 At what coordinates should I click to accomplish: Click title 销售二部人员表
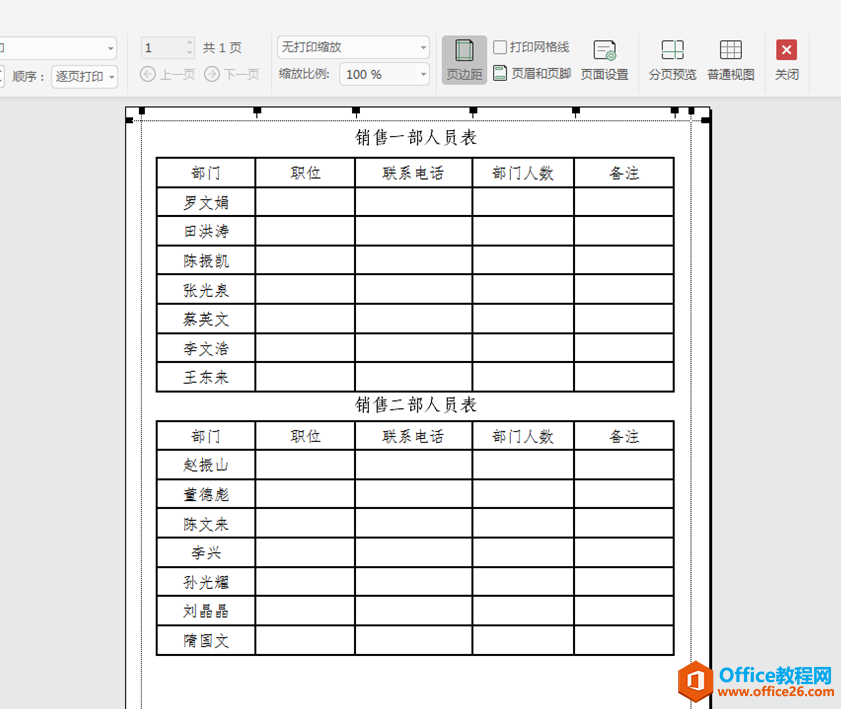pos(416,404)
